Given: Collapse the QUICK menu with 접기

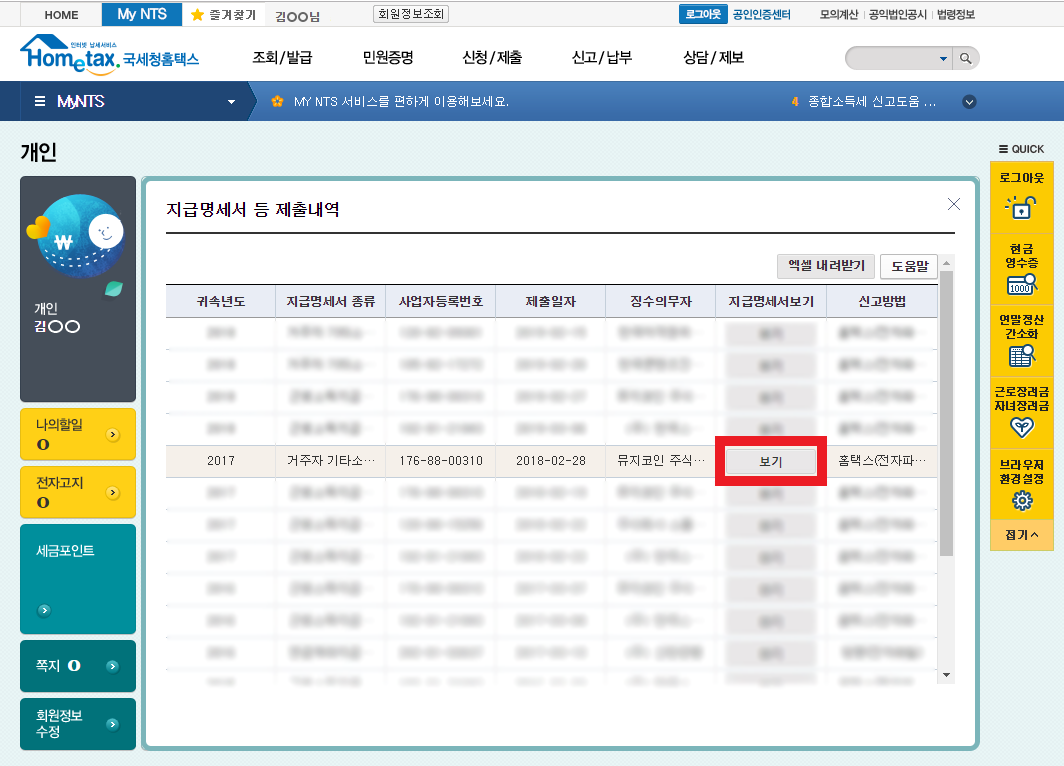Looking at the screenshot, I should 1021,535.
